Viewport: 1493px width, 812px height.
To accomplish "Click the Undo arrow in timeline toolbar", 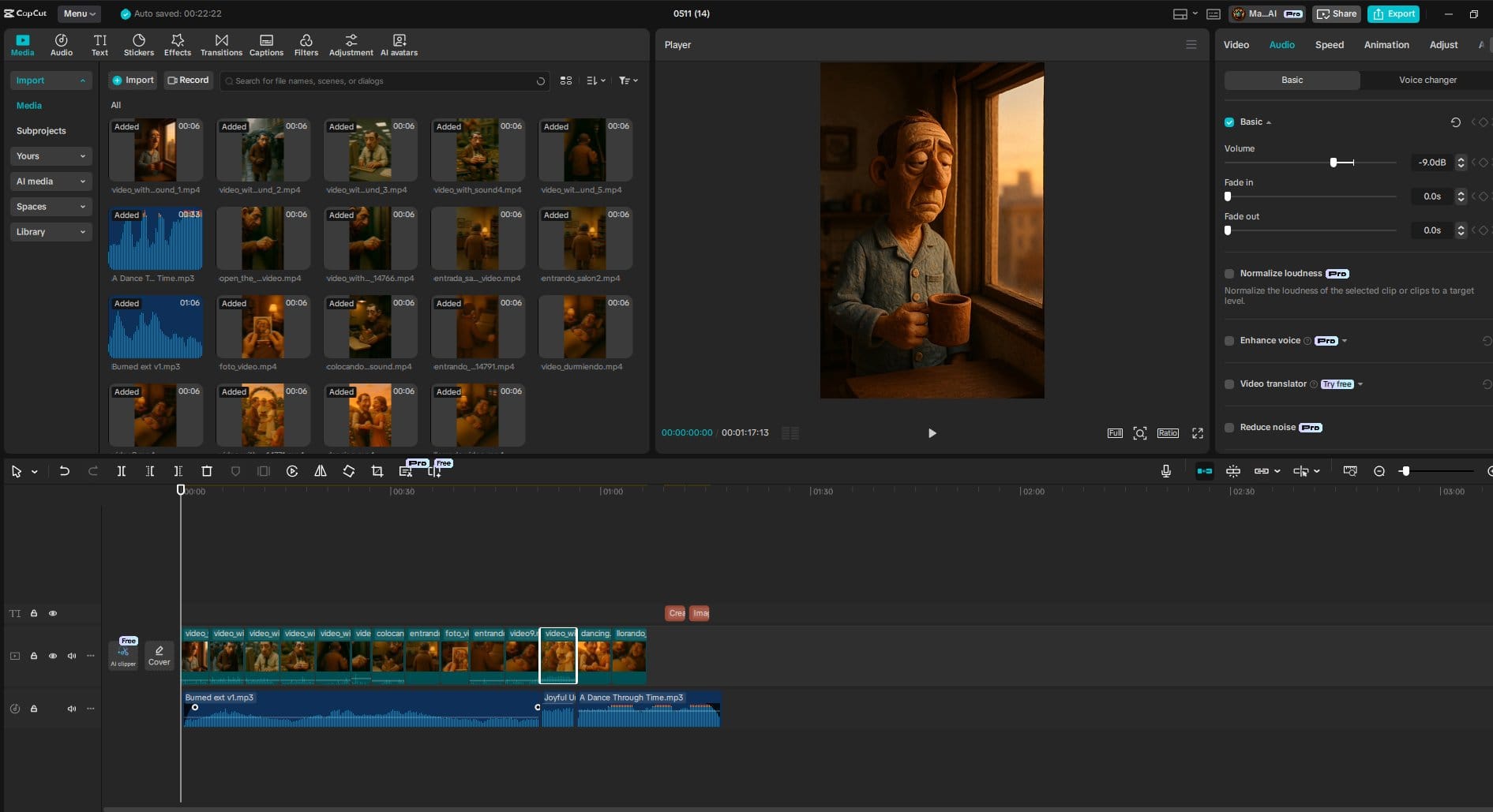I will coord(65,471).
